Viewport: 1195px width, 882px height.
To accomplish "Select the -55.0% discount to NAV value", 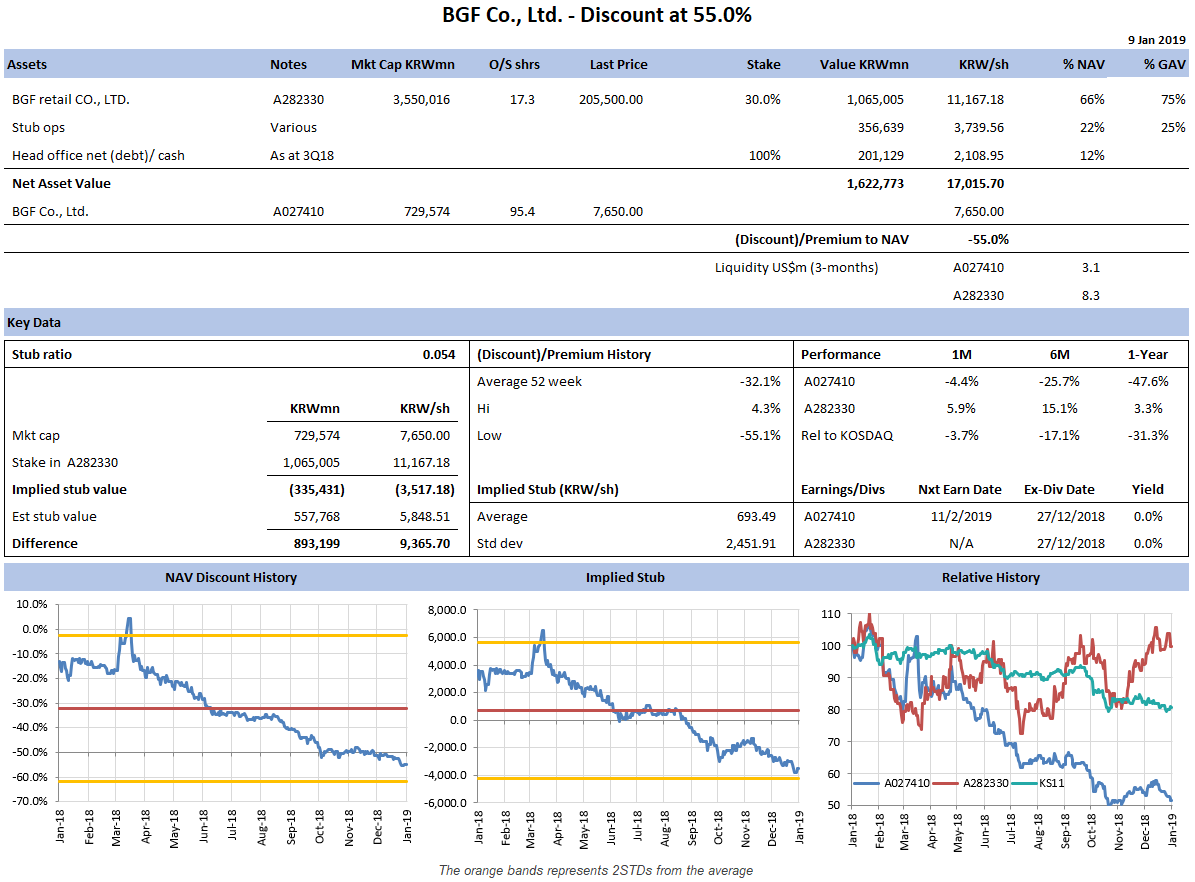I will pyautogui.click(x=988, y=240).
